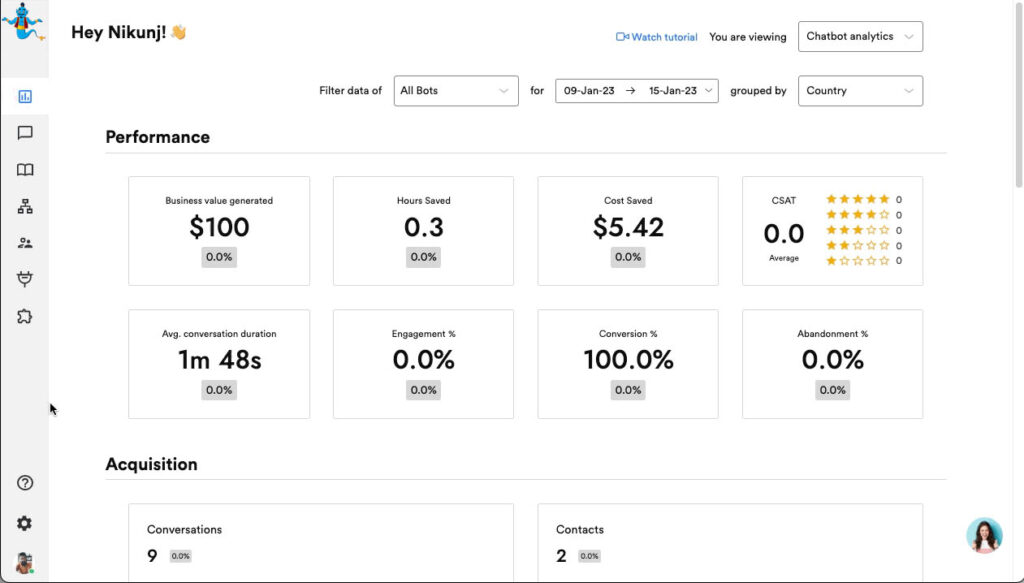Click the user profile avatar at bottom-left

click(25, 562)
